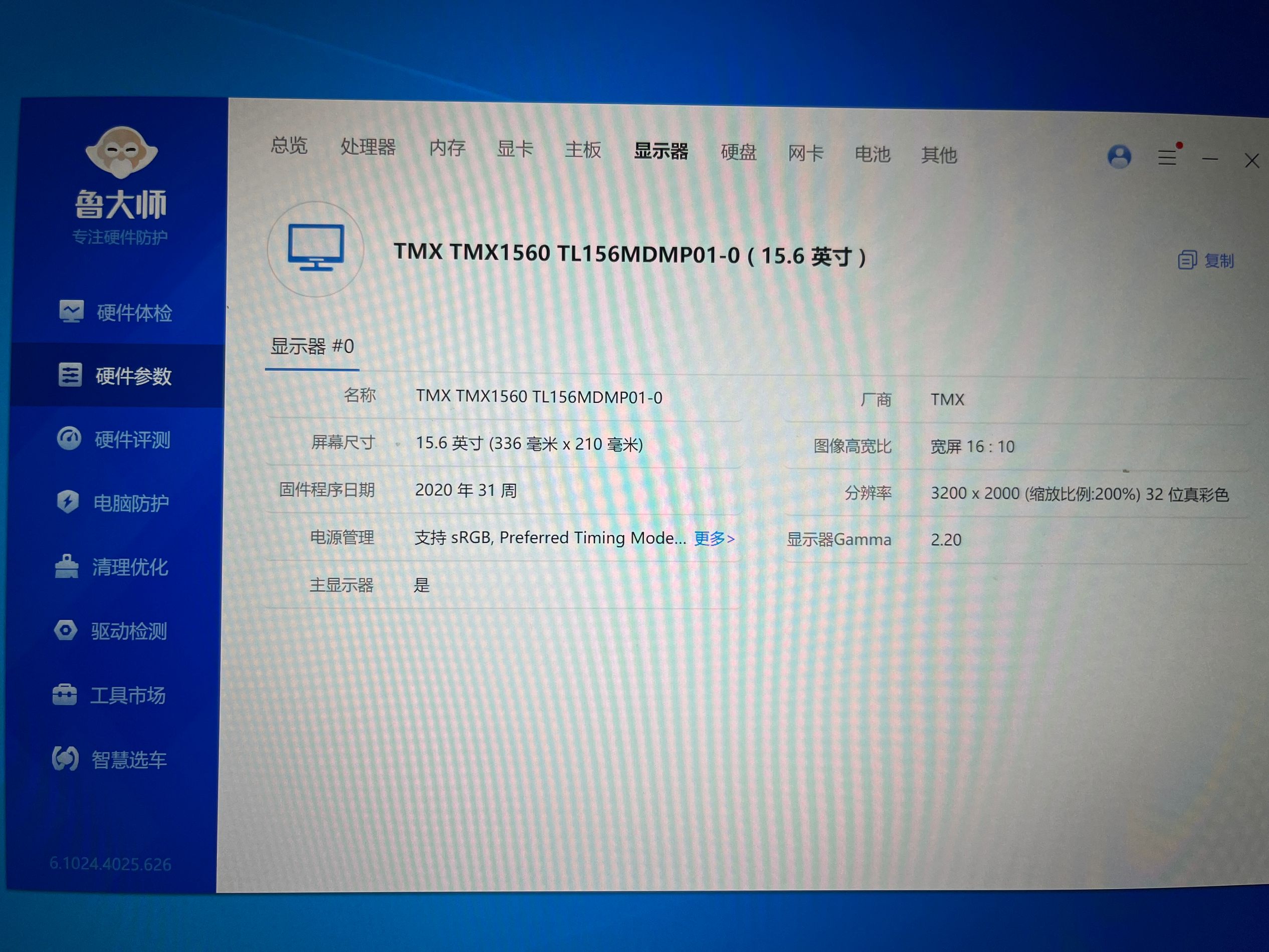Viewport: 1269px width, 952px height.
Task: Click the 图像高宽比 label
Action: (x=853, y=446)
